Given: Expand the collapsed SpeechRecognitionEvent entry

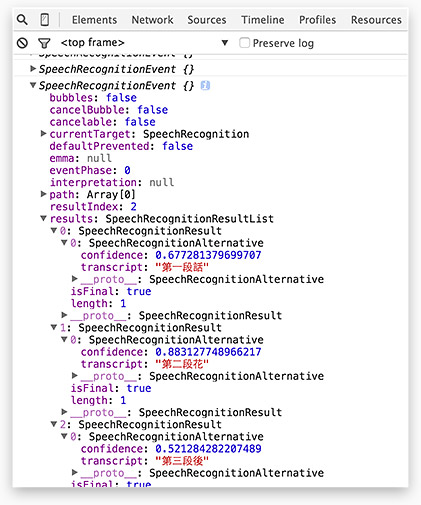Looking at the screenshot, I should (33, 69).
